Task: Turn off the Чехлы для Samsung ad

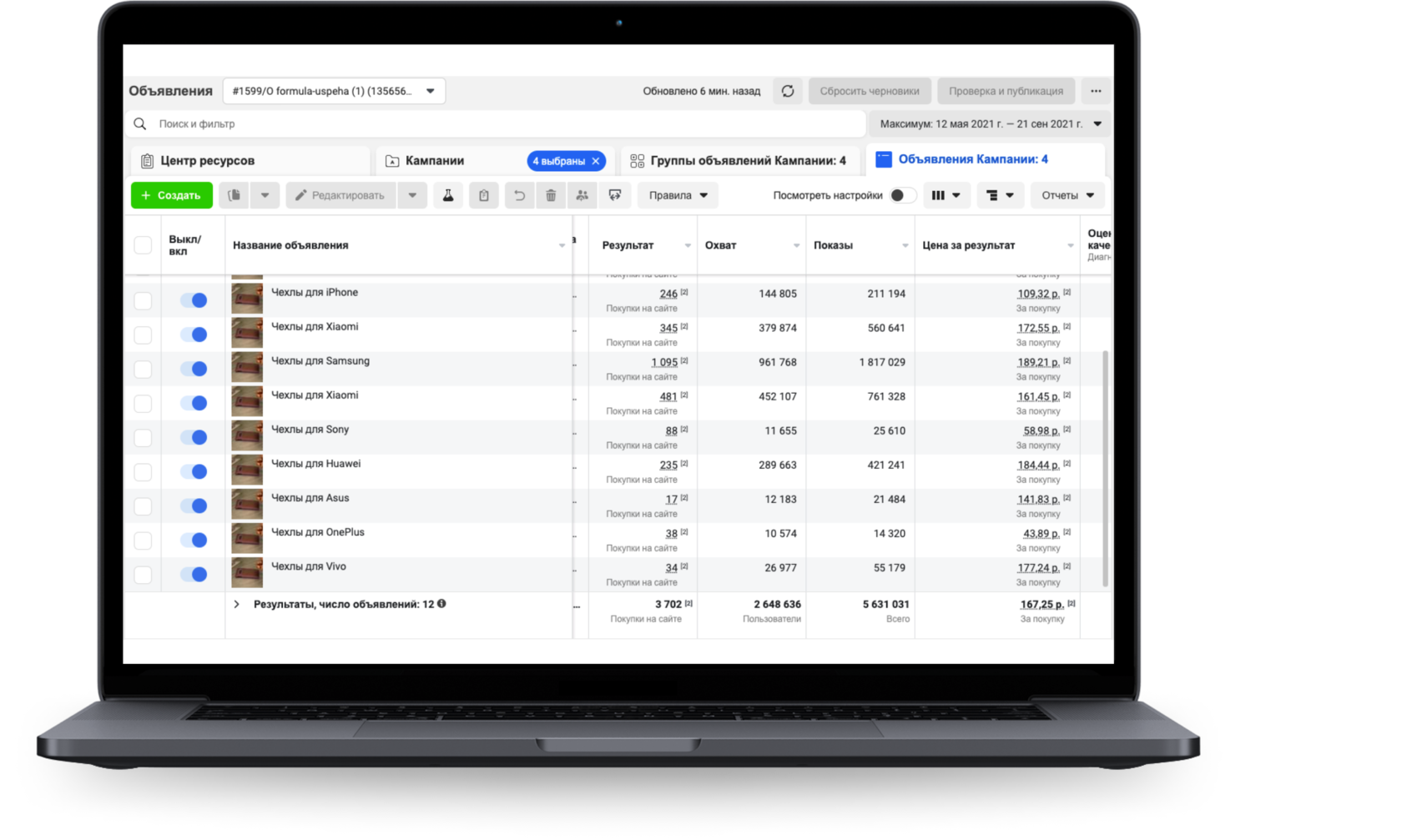Action: point(194,369)
